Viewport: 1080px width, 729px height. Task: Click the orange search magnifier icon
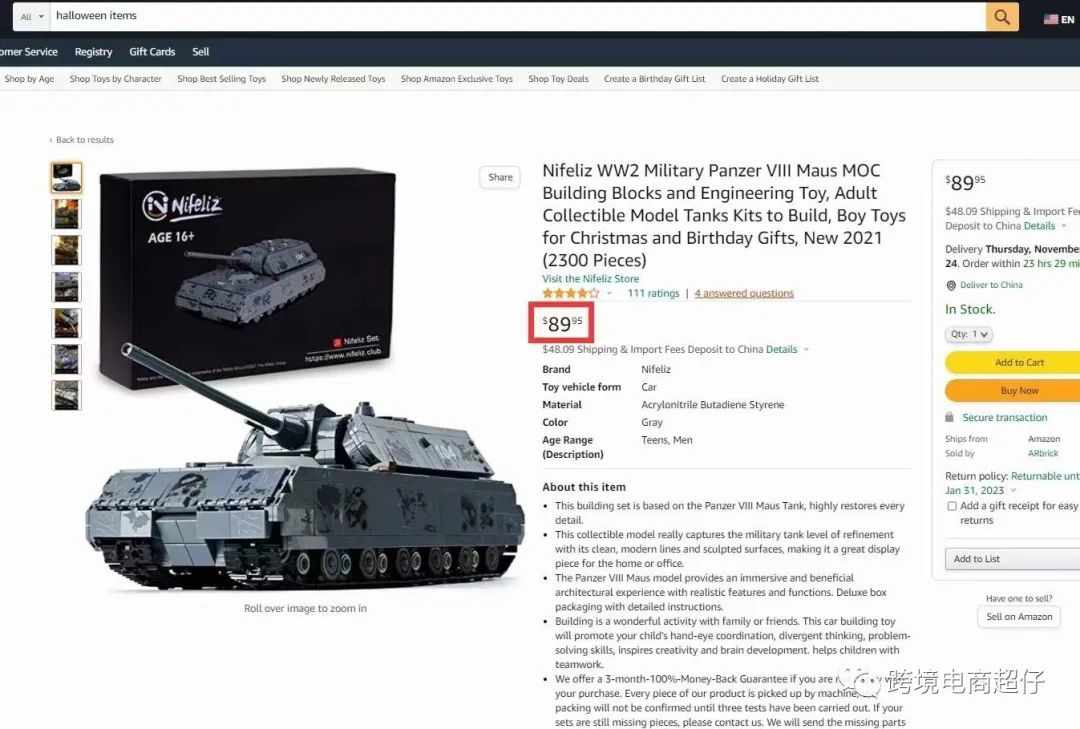tap(1002, 17)
